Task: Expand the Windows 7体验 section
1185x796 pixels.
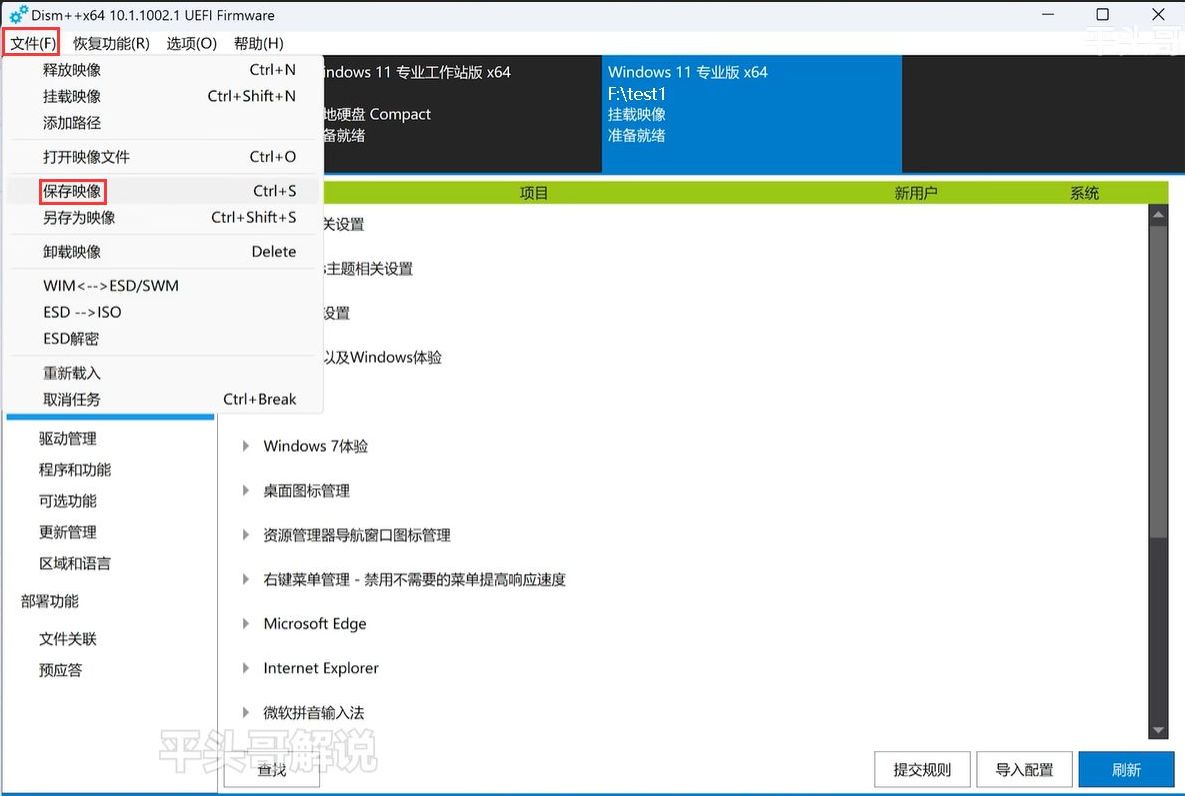Action: click(246, 446)
